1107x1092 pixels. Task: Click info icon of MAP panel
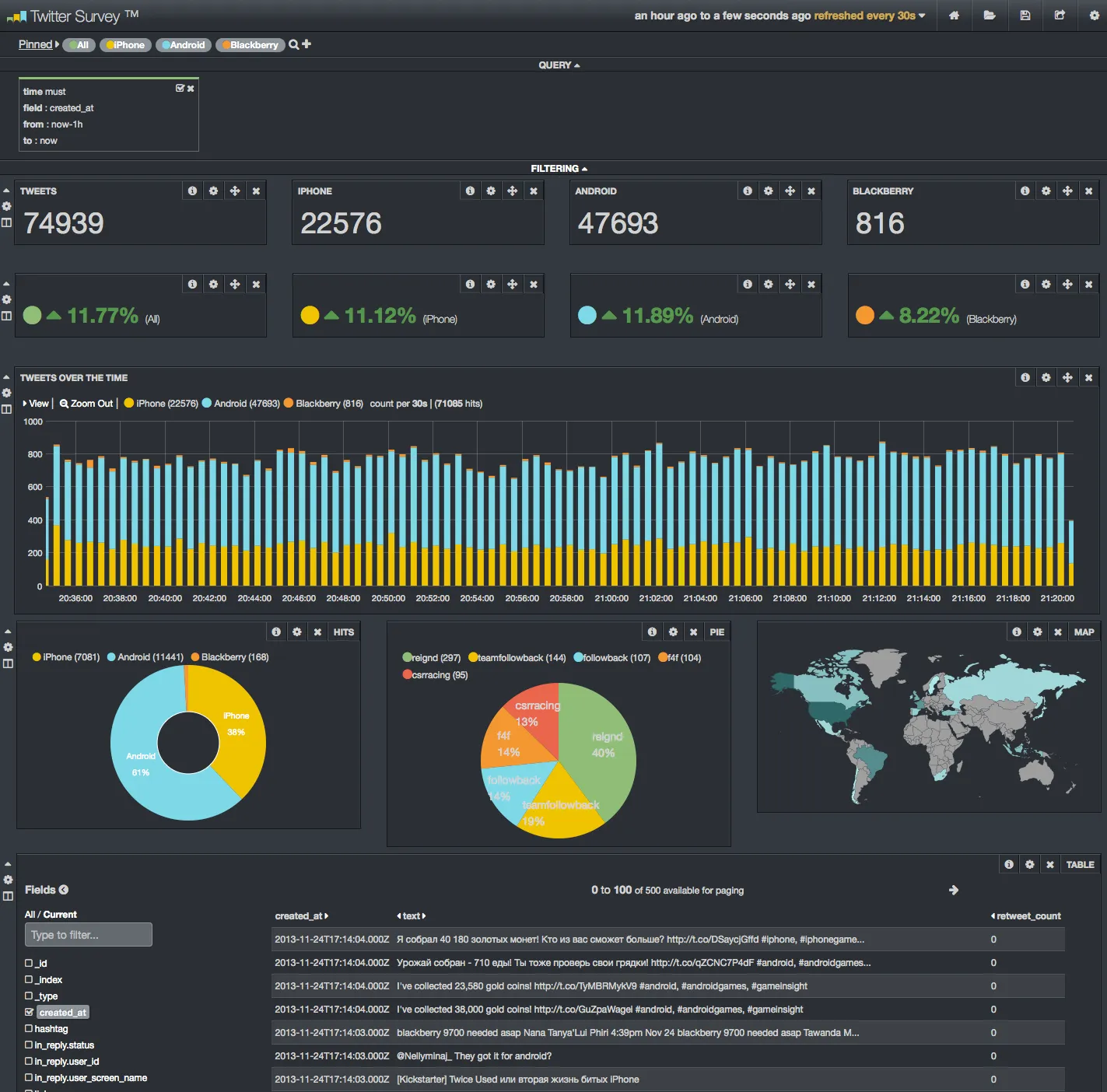(x=1016, y=632)
